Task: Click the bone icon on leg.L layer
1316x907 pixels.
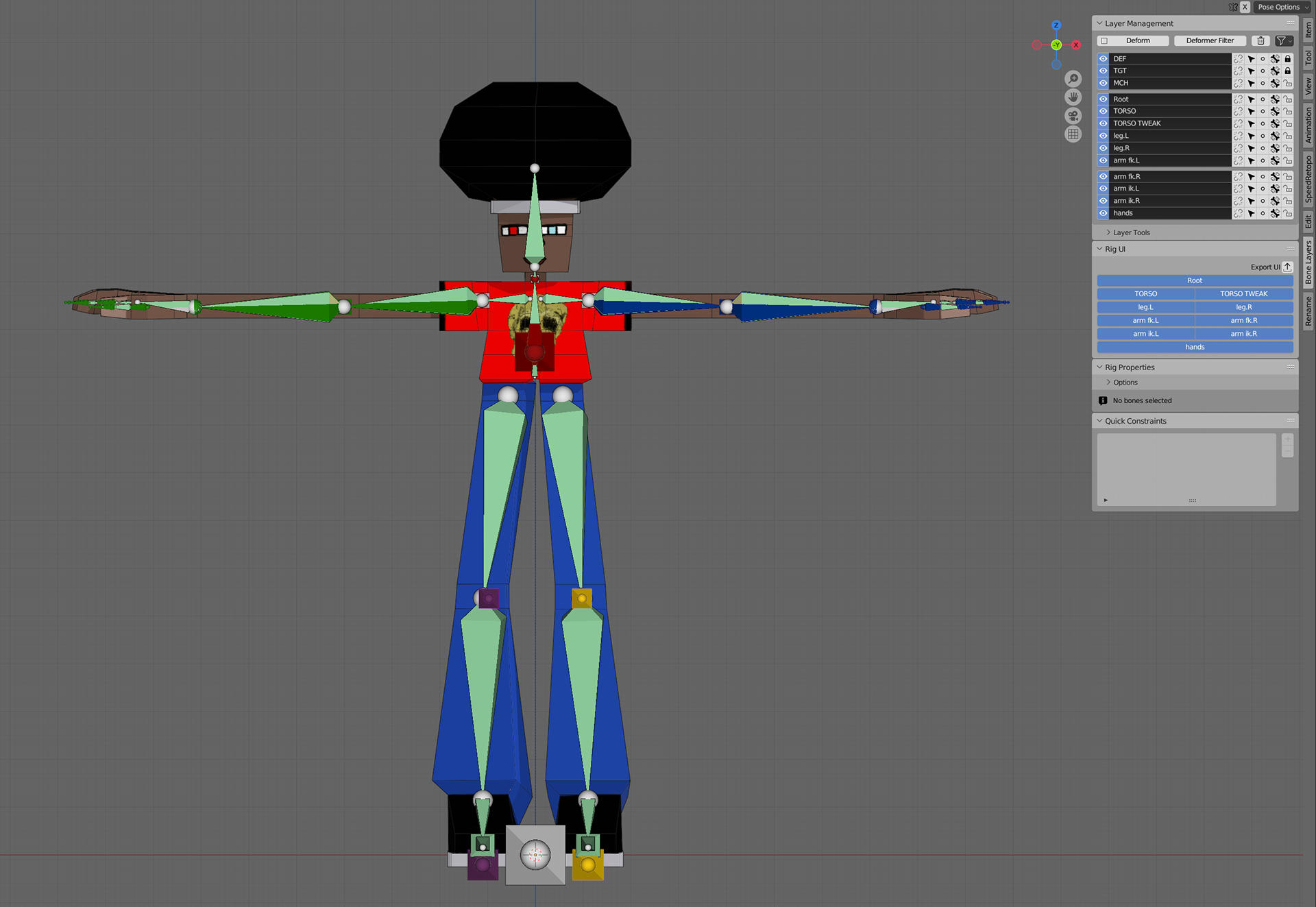Action: 1275,136
